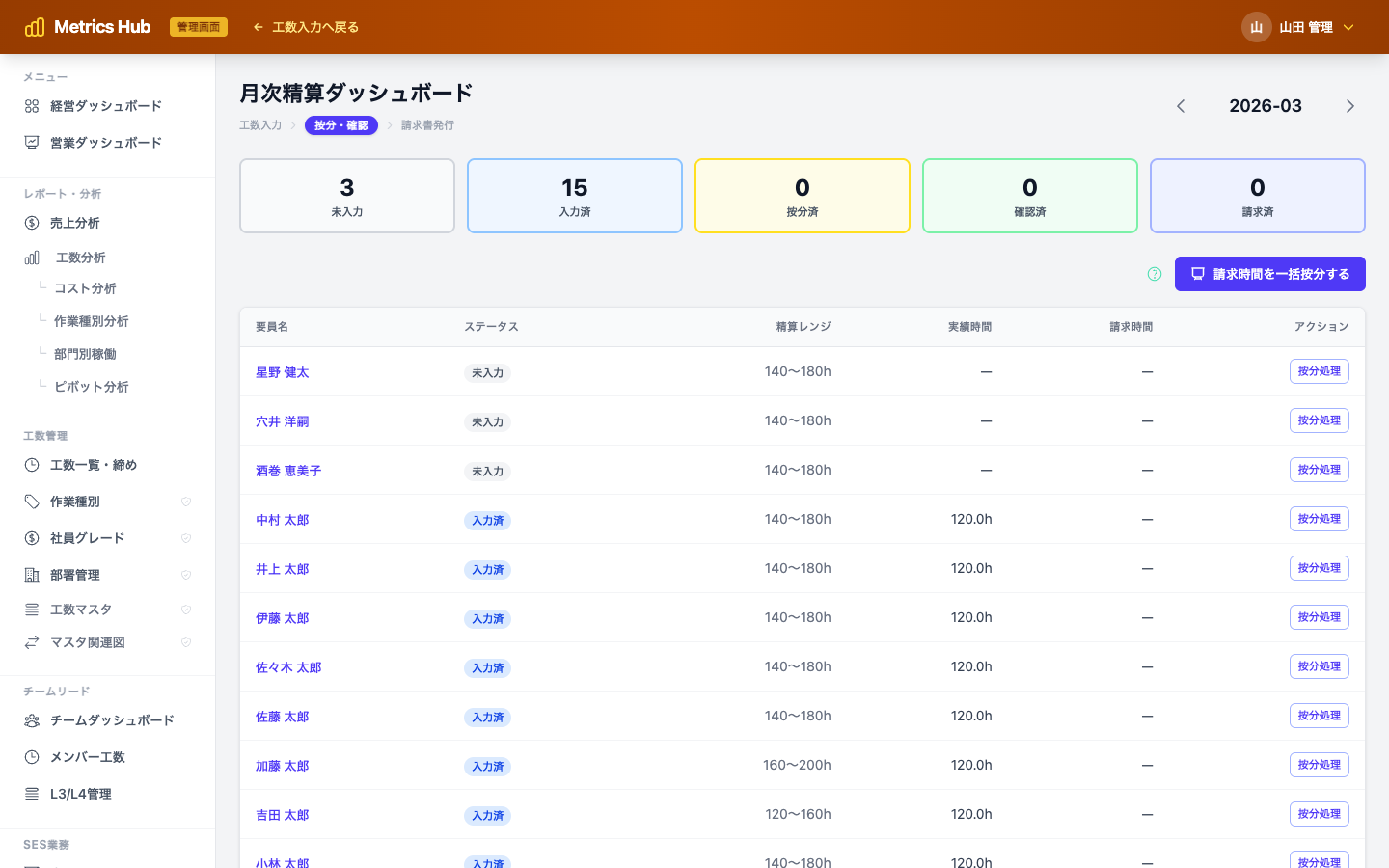Click 按分処理 for 中村 太郎

(x=1320, y=519)
